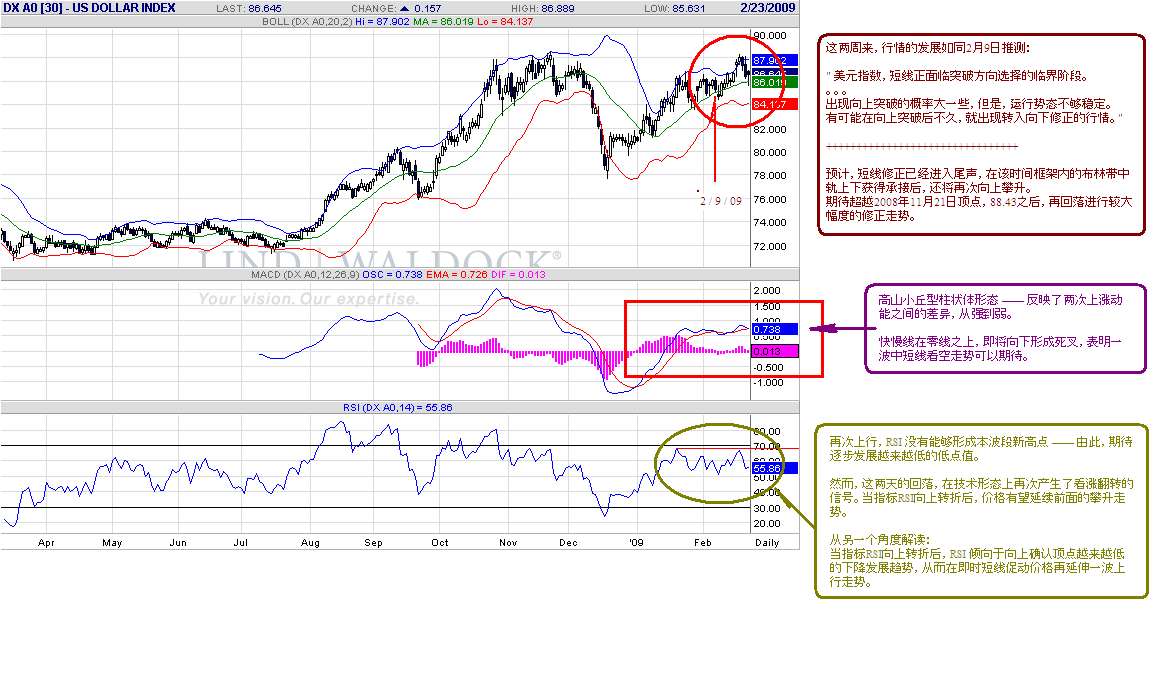Viewport: 1150px width, 686px height.
Task: Click the Bollinger MA = 86.019 reading
Action: click(443, 22)
